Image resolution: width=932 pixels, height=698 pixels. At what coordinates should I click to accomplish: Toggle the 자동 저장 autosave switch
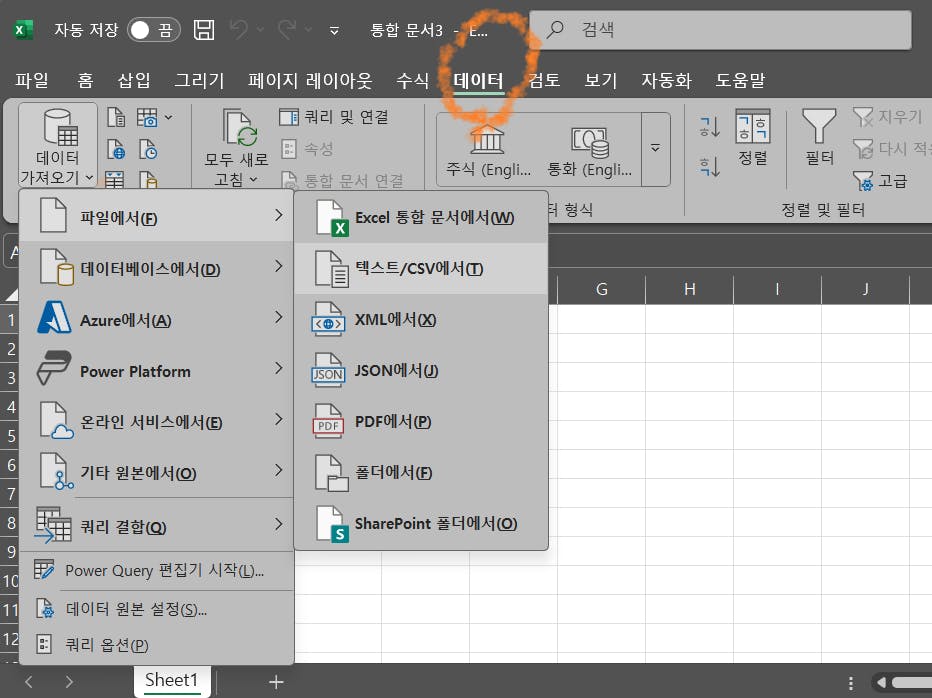click(153, 30)
